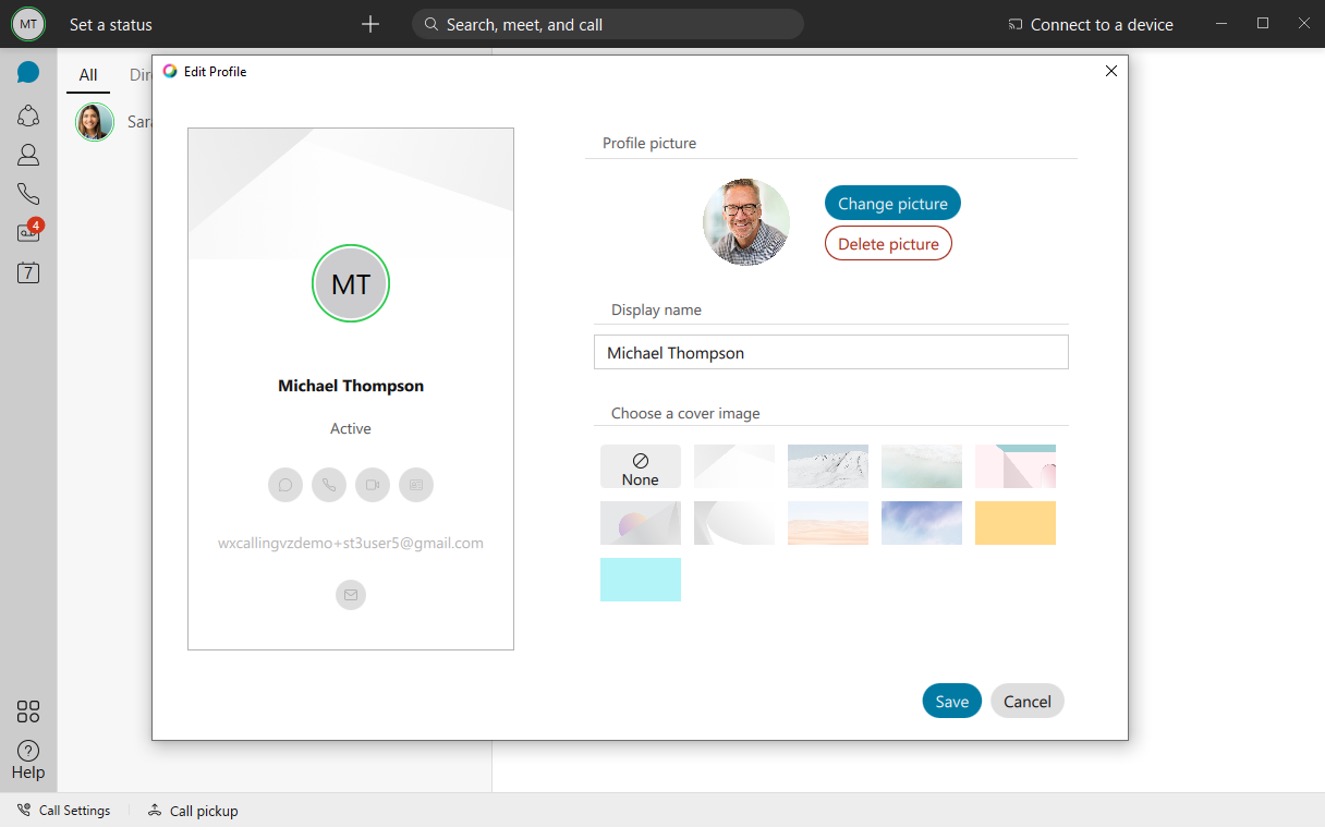Click the plus icon in the title bar

[x=370, y=24]
